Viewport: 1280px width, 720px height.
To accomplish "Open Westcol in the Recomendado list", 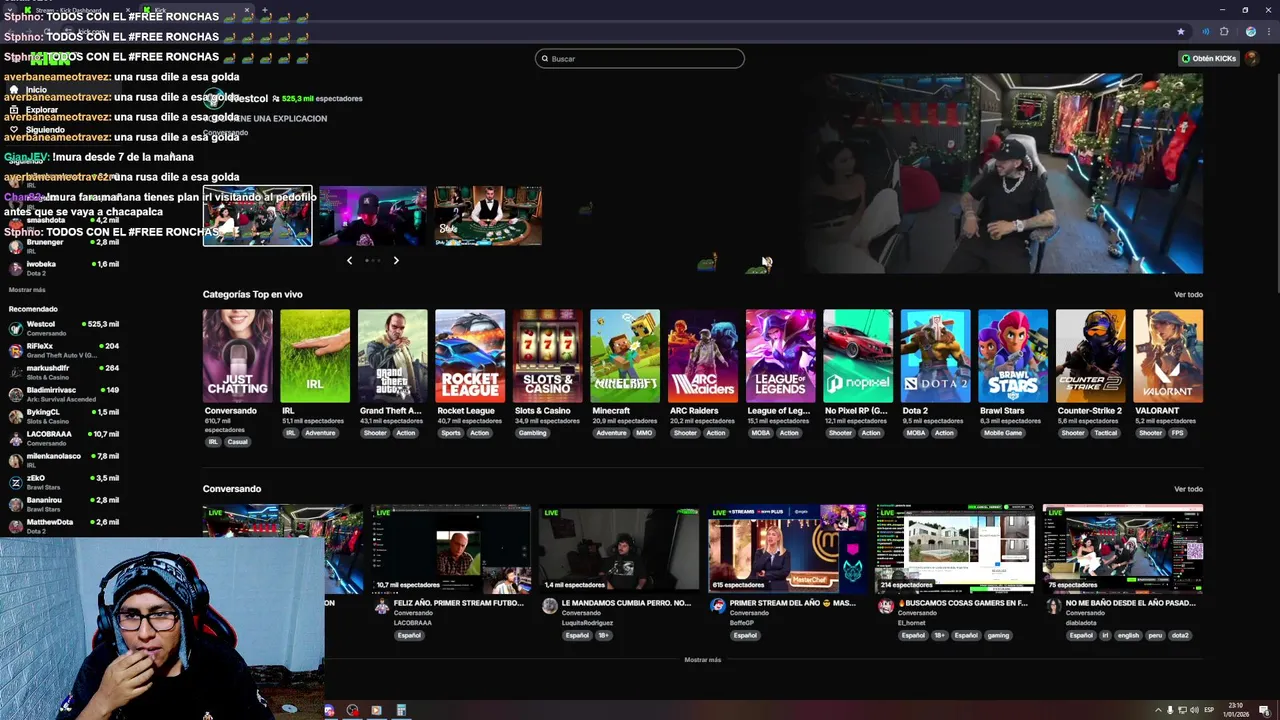I will pyautogui.click(x=64, y=328).
